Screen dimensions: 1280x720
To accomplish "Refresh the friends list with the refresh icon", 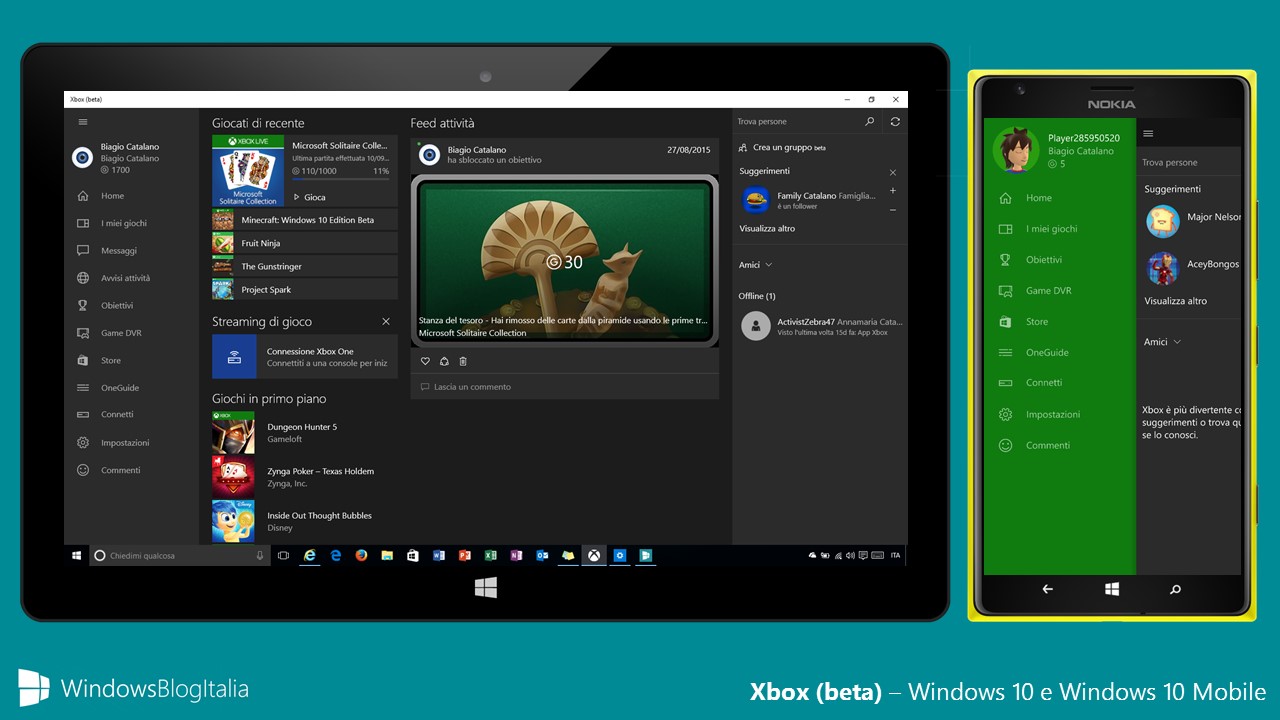I will click(x=895, y=121).
